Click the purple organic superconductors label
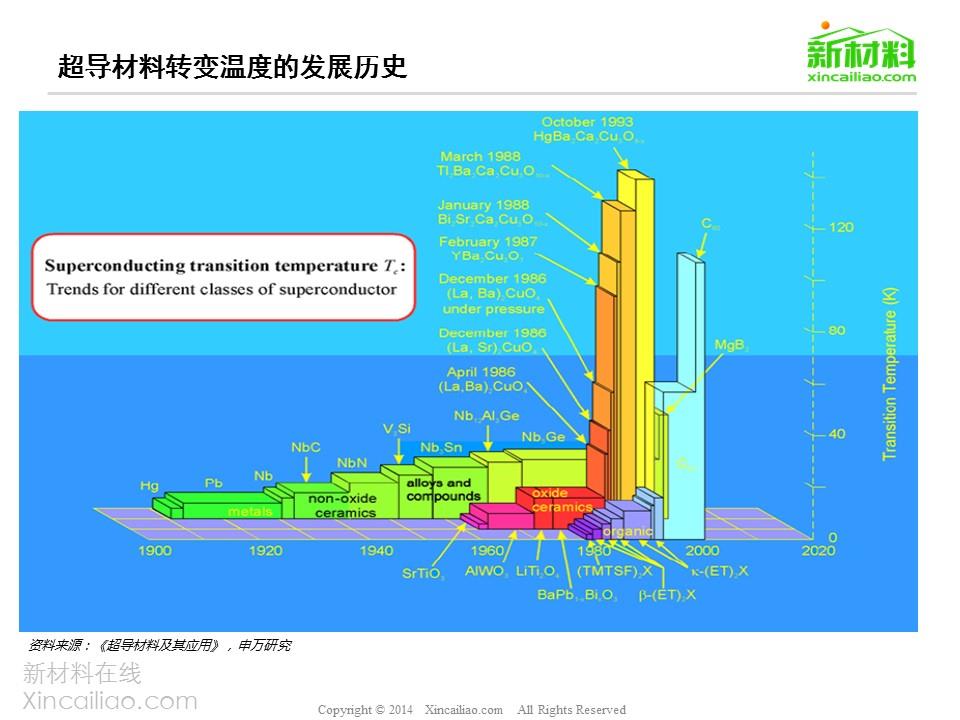960x720 pixels. 629,531
